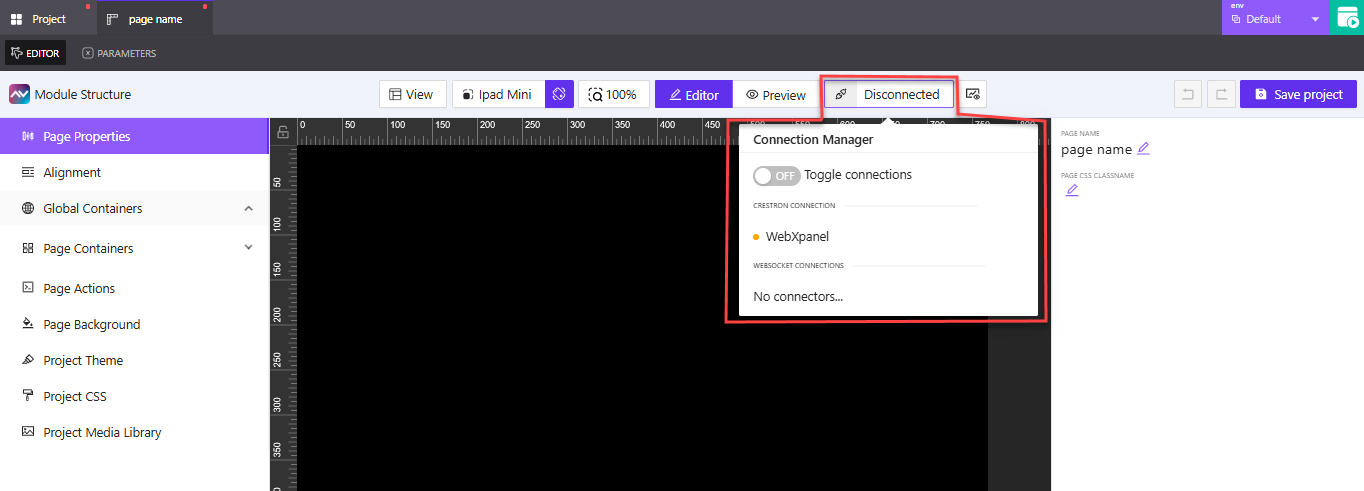This screenshot has width=1364, height=491.
Task: Collapse the Global Containers section
Action: tap(248, 208)
